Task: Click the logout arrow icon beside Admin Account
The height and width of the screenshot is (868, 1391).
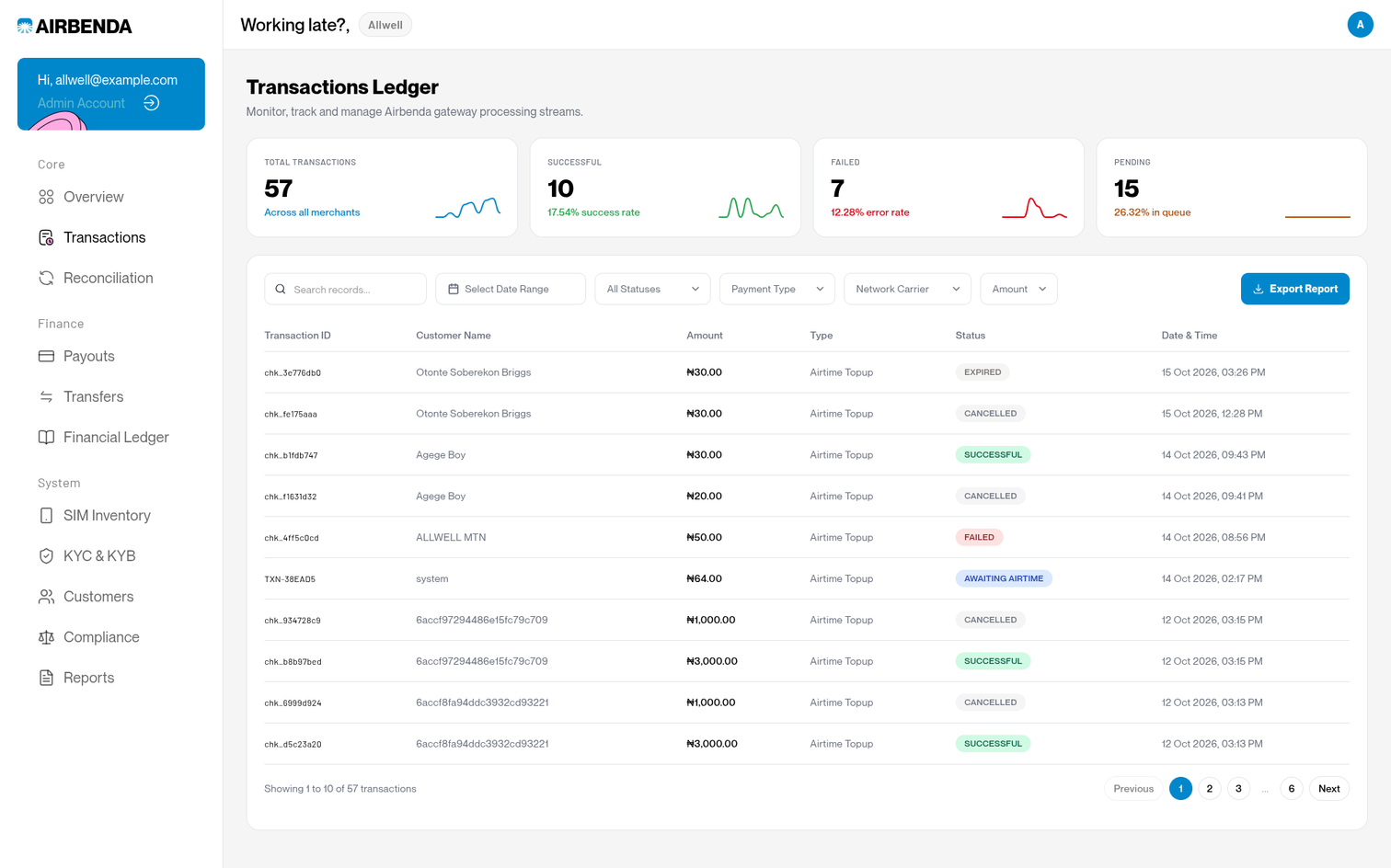Action: 152,103
